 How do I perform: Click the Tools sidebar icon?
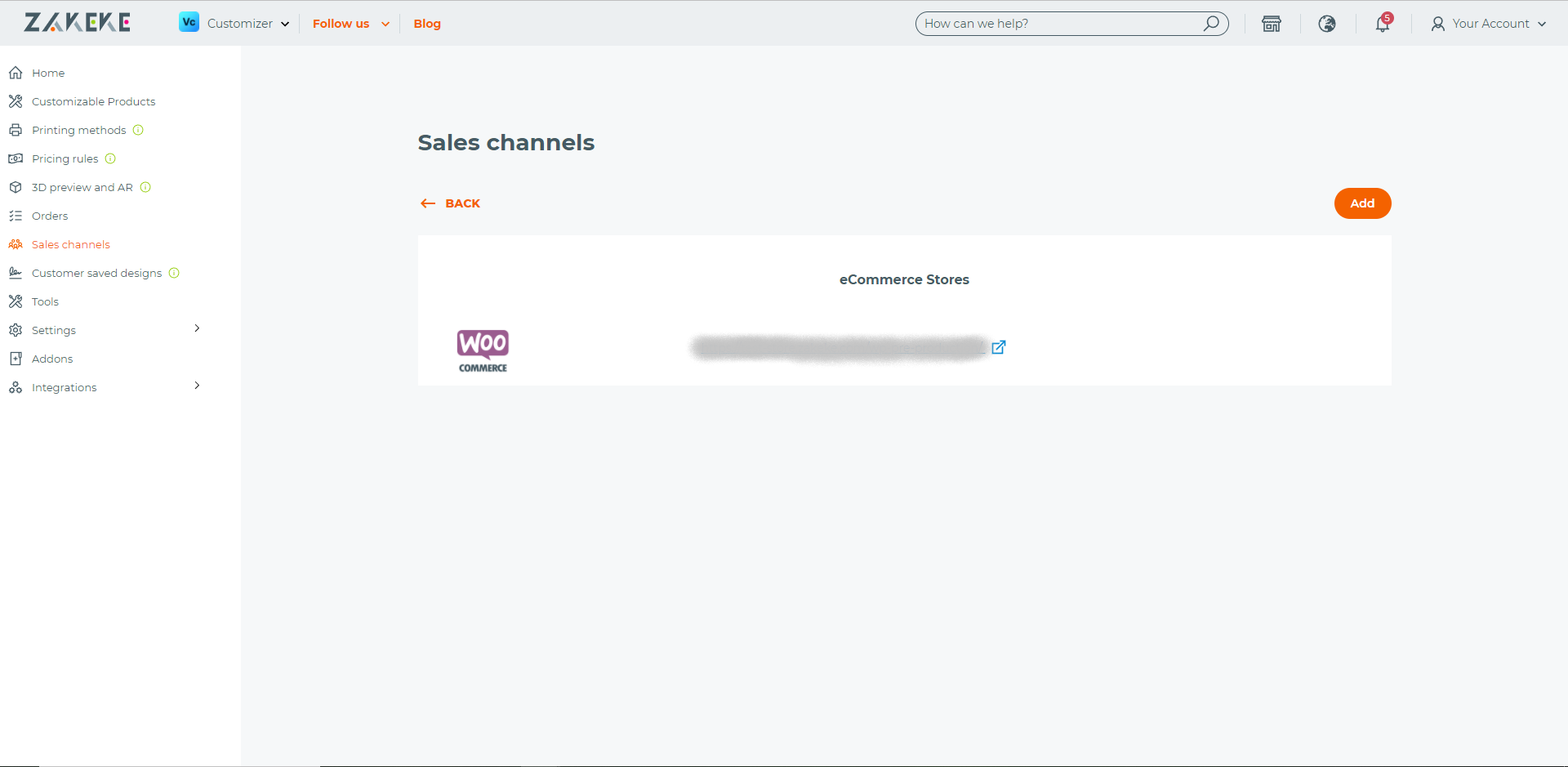point(16,301)
